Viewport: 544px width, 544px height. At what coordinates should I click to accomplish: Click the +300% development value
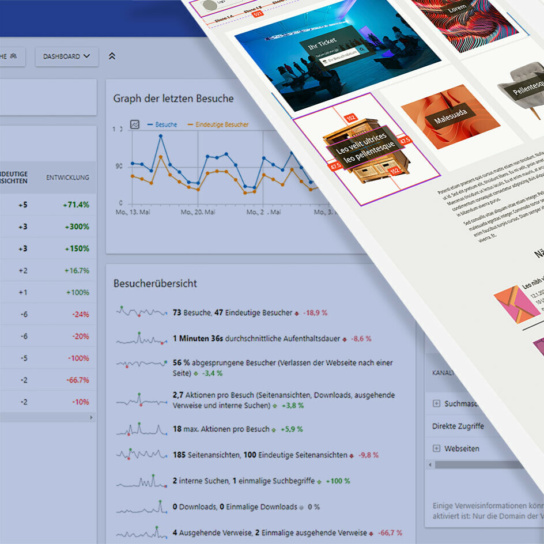click(77, 227)
